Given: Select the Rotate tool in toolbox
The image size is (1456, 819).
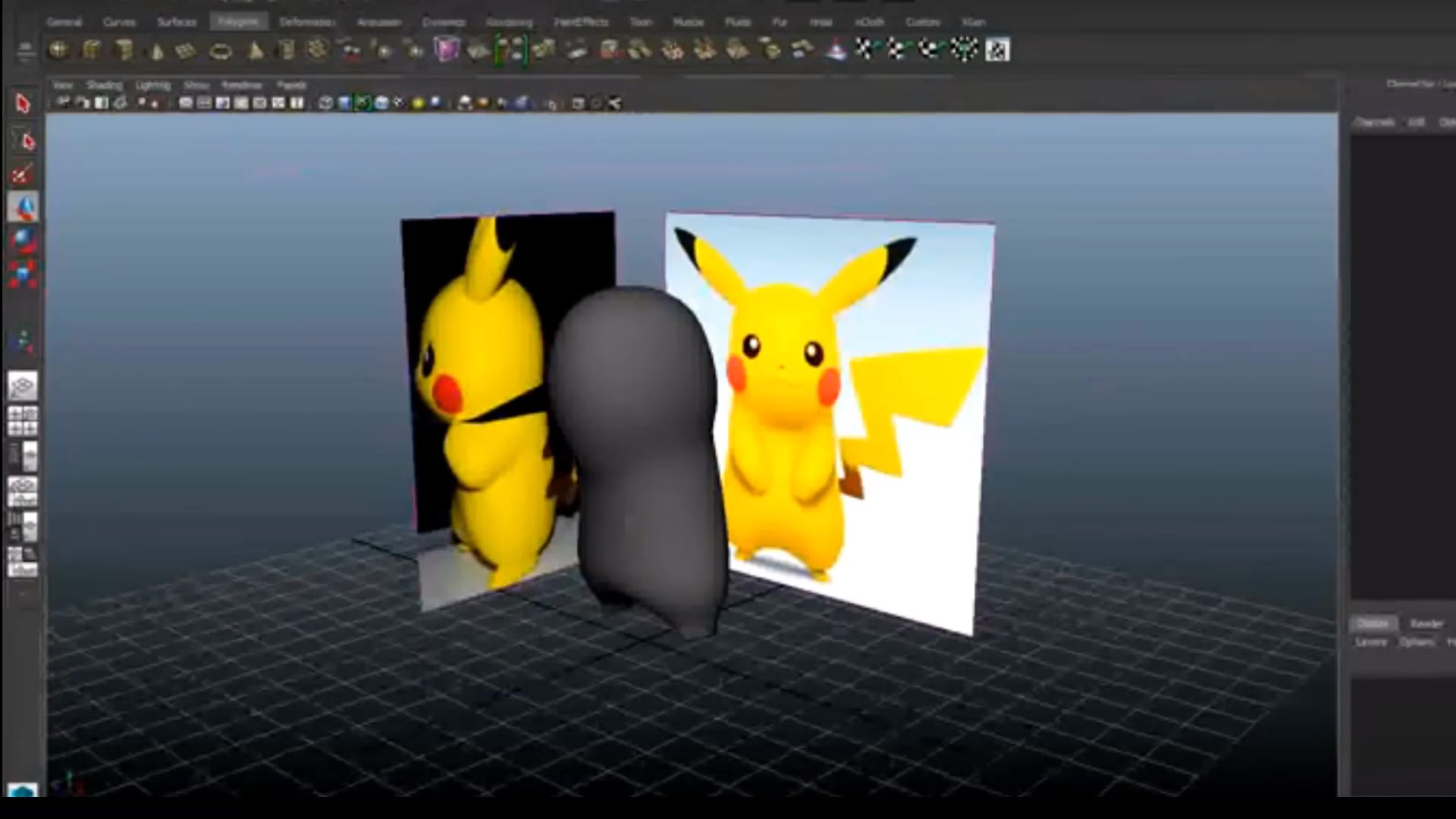Looking at the screenshot, I should click(23, 240).
